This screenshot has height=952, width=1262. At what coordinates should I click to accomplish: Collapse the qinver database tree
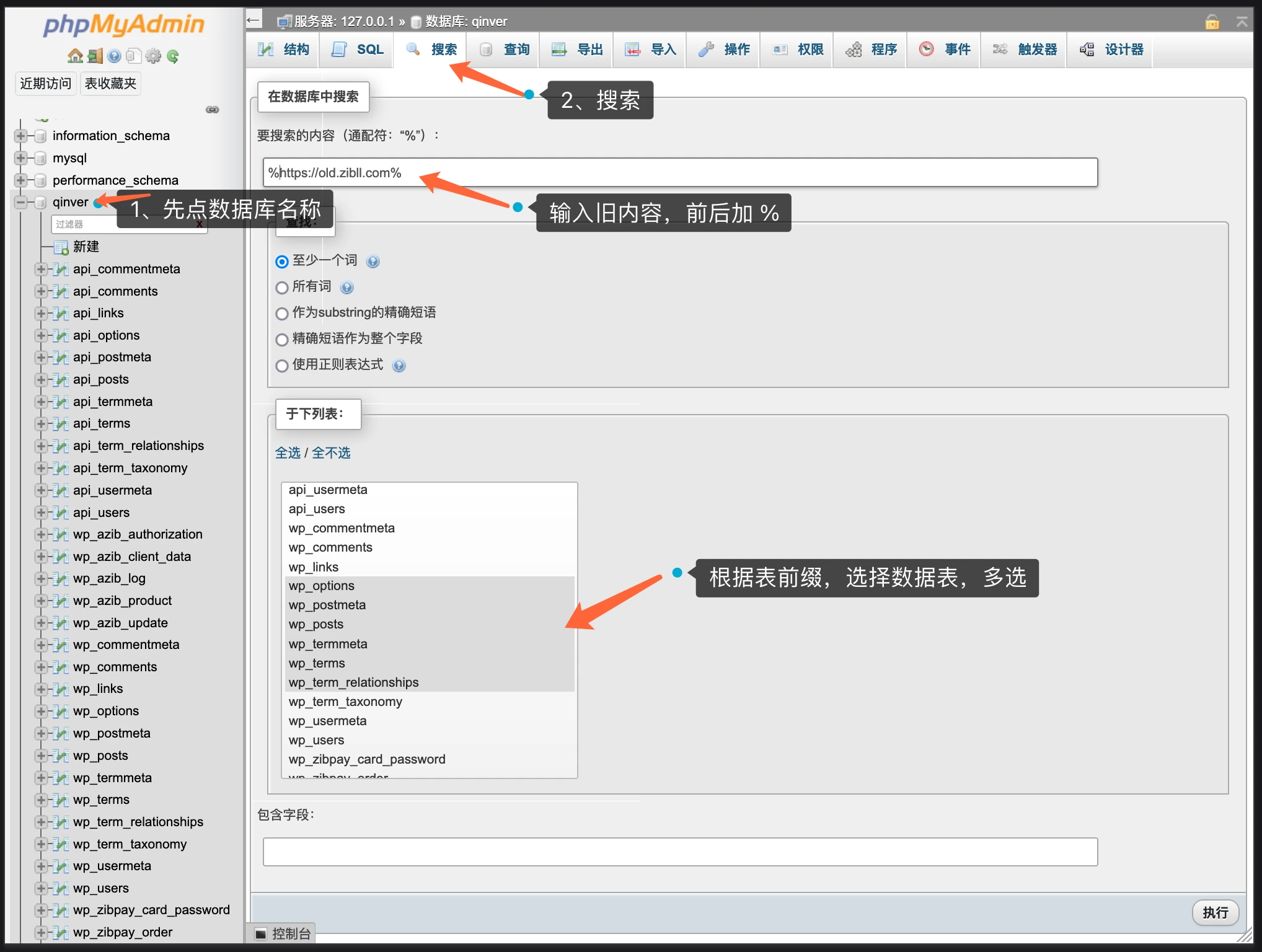coord(21,201)
